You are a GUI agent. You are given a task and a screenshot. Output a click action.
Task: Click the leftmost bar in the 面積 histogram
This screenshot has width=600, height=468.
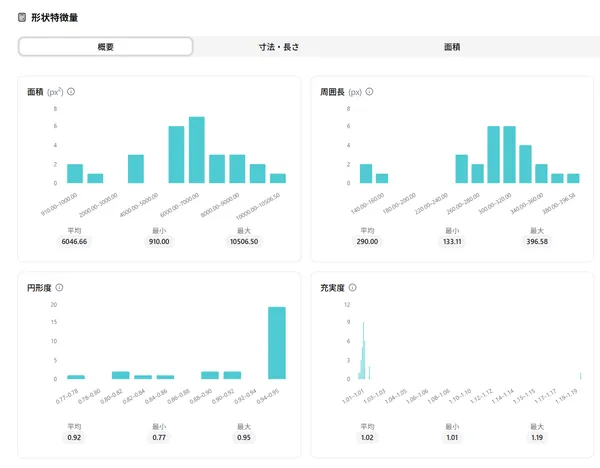pyautogui.click(x=75, y=173)
